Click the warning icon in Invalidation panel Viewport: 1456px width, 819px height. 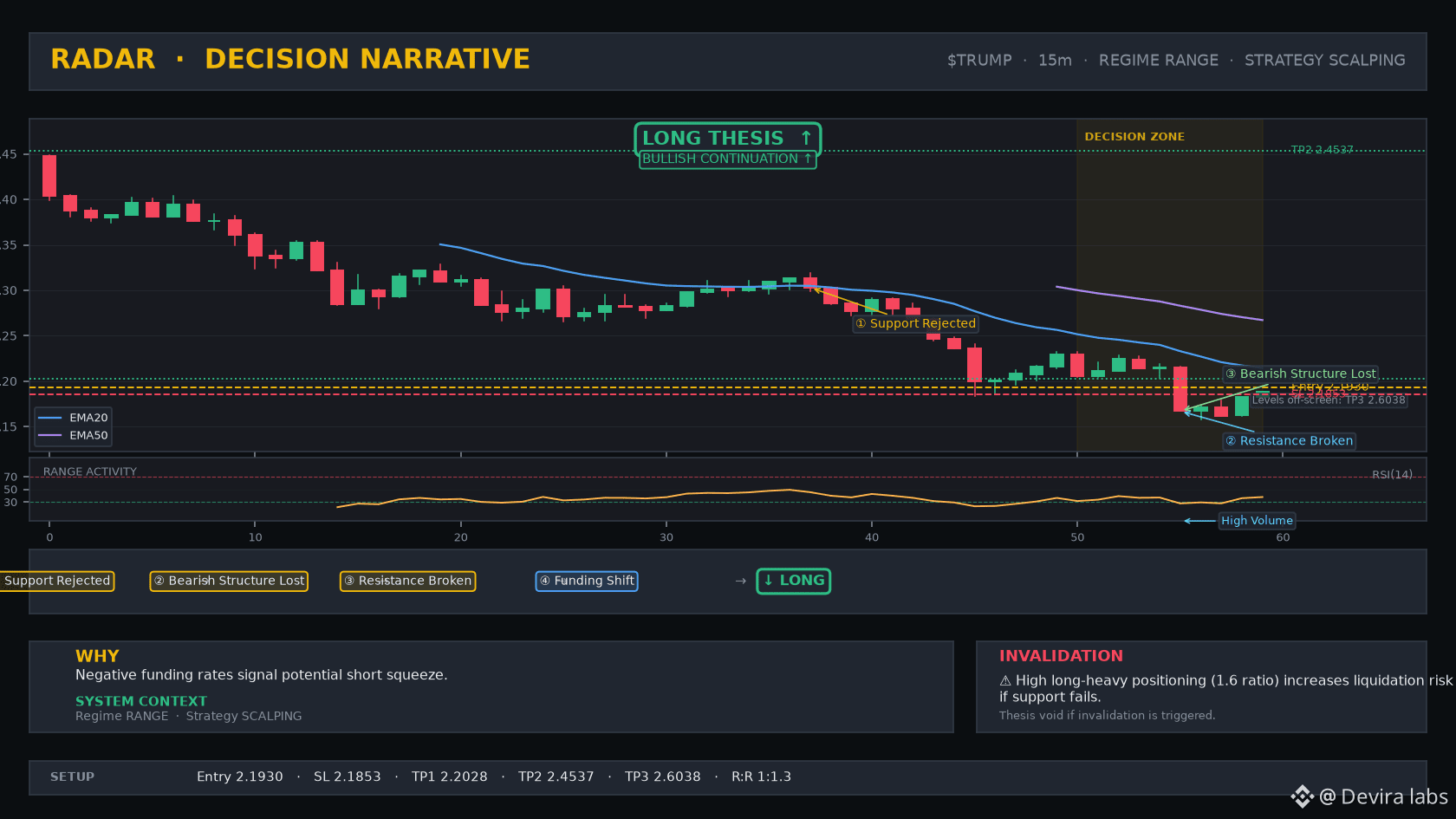point(1005,681)
